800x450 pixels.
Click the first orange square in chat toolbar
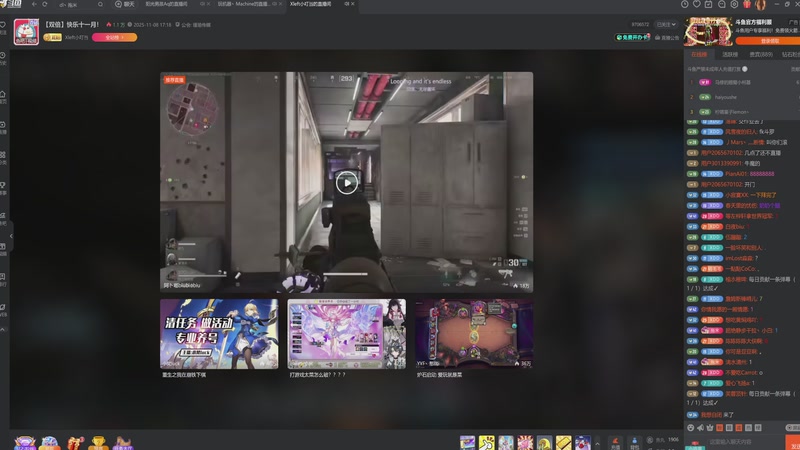click(719, 428)
